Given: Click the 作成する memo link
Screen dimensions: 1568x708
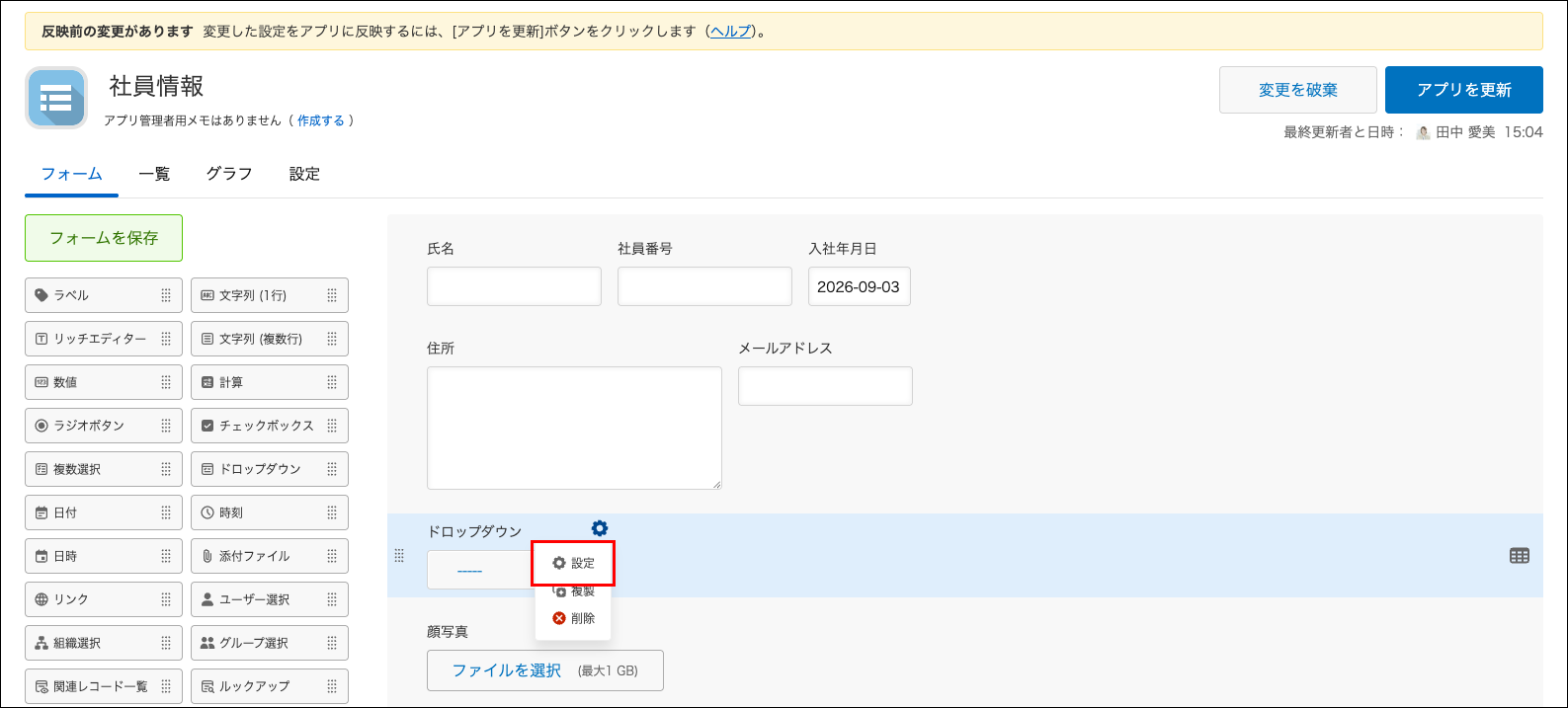Looking at the screenshot, I should [321, 120].
